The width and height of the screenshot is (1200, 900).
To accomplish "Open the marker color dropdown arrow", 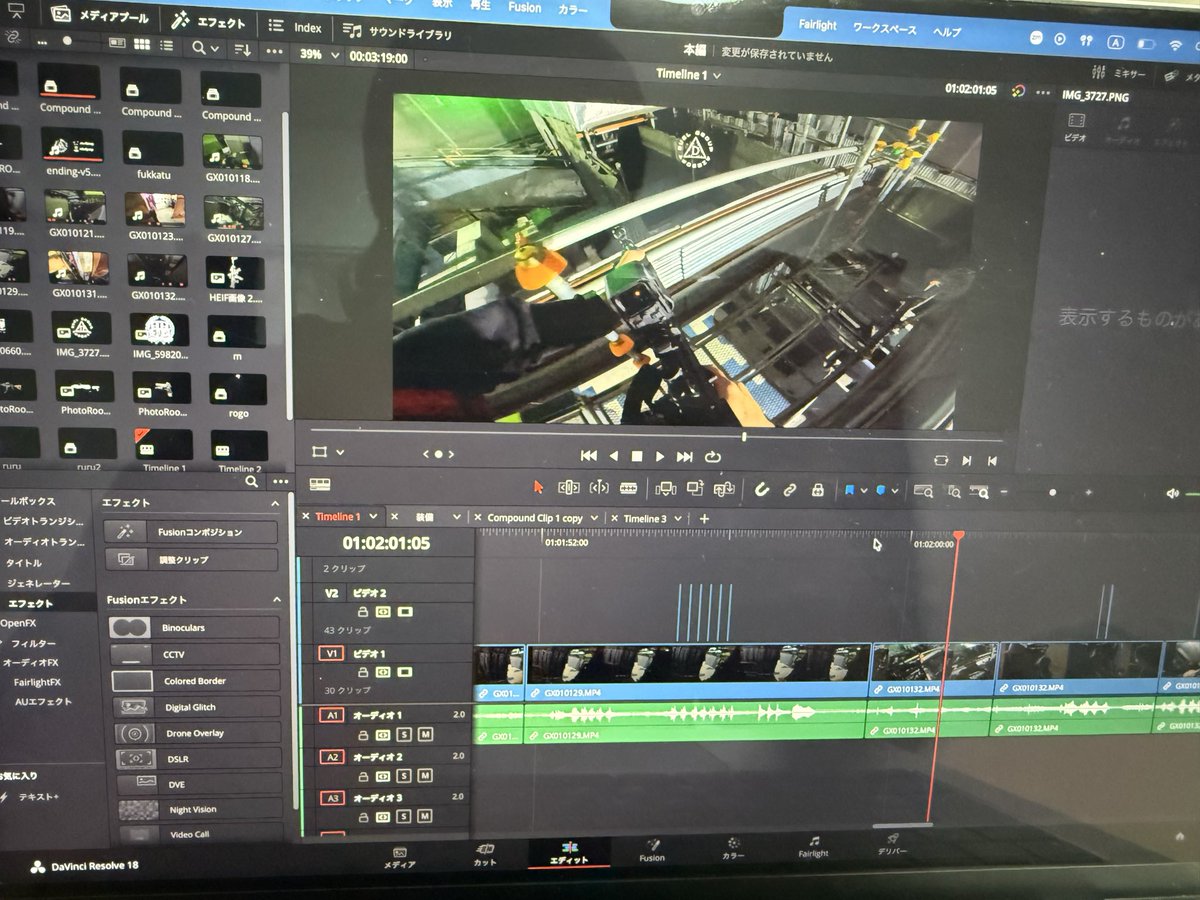I will tap(894, 491).
